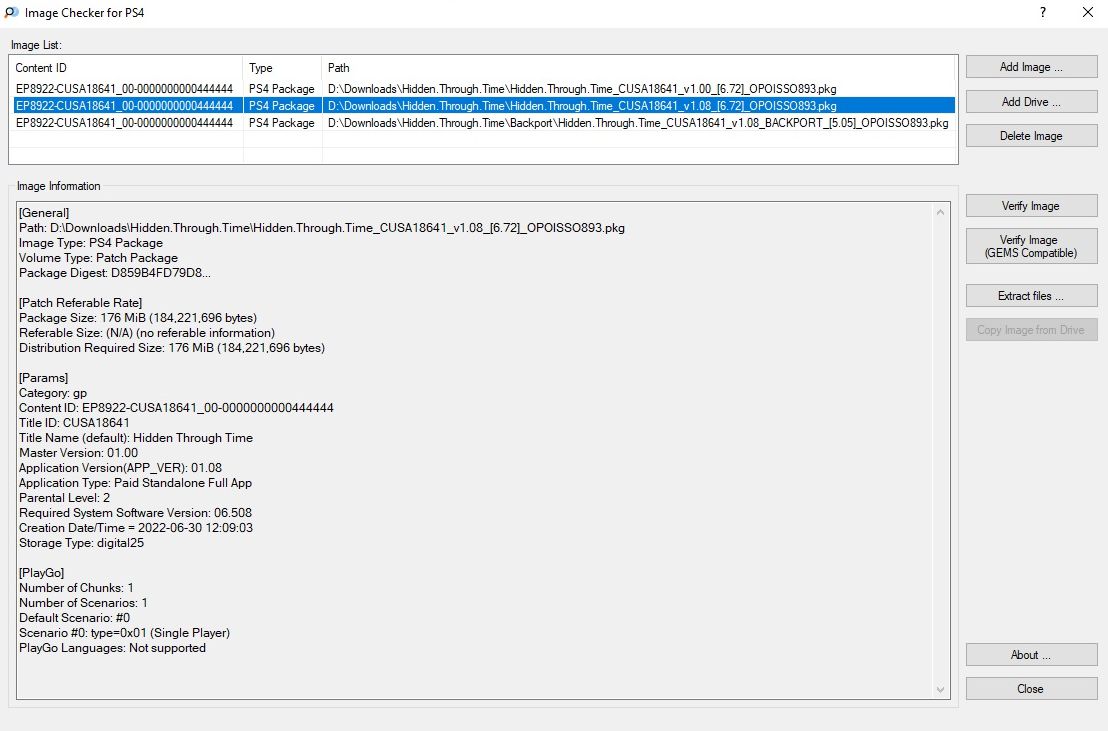
Task: Select the v1.08 BACKPORT [5.05] package row
Action: (x=484, y=122)
